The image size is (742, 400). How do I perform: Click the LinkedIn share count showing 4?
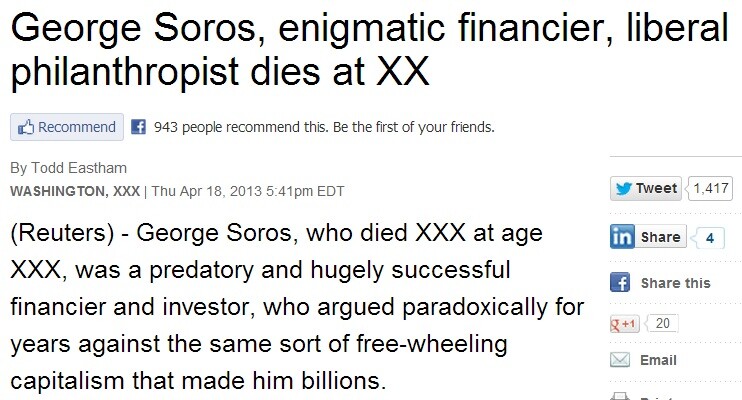click(709, 238)
